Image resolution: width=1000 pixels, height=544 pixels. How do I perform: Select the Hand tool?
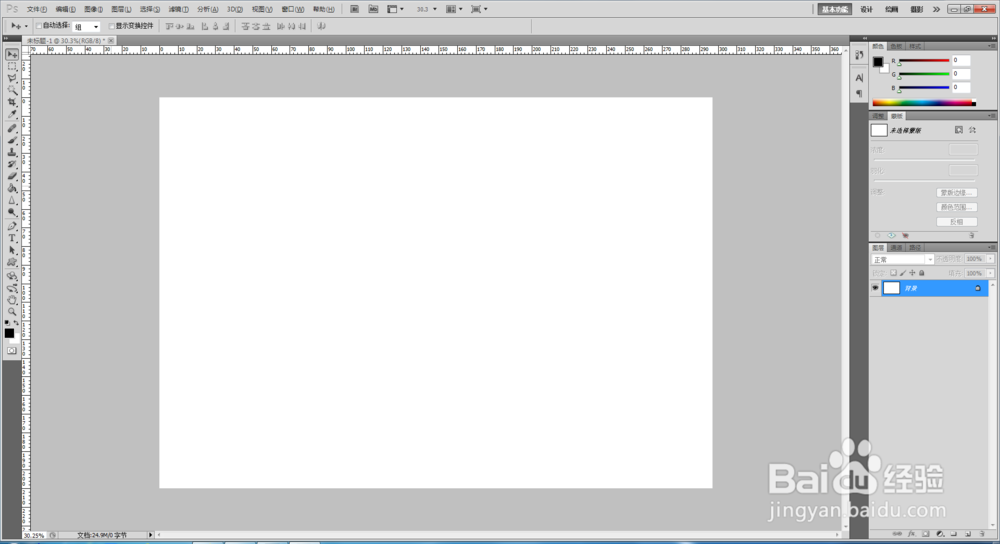(x=12, y=300)
